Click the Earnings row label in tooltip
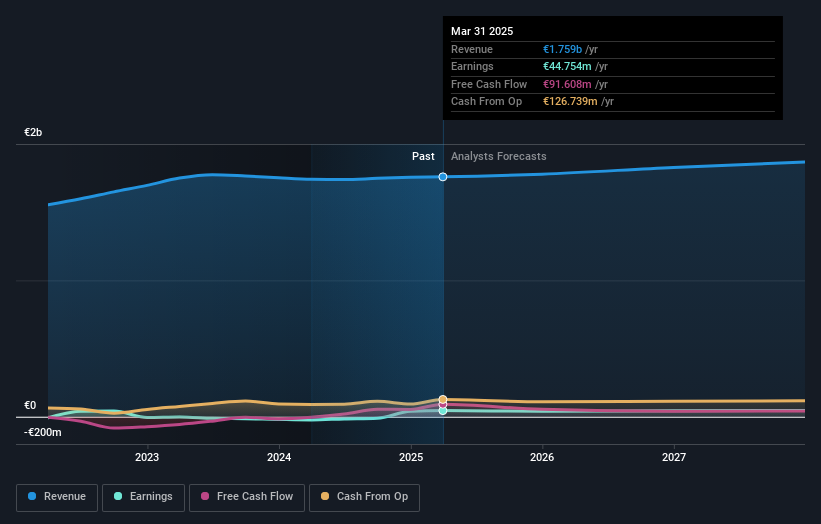Screen dimensions: 821x524 point(472,66)
